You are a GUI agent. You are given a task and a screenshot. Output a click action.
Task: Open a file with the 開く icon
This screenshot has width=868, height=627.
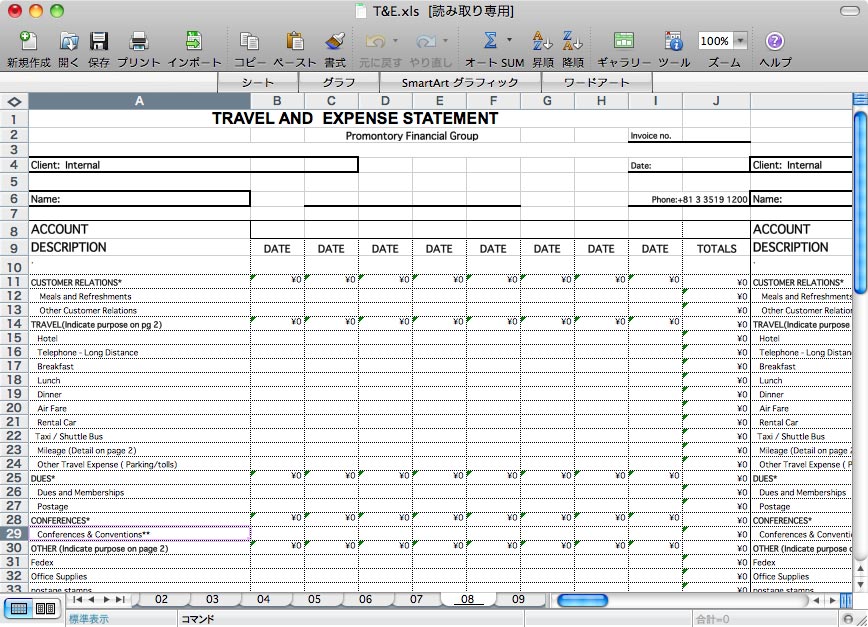pyautogui.click(x=69, y=42)
